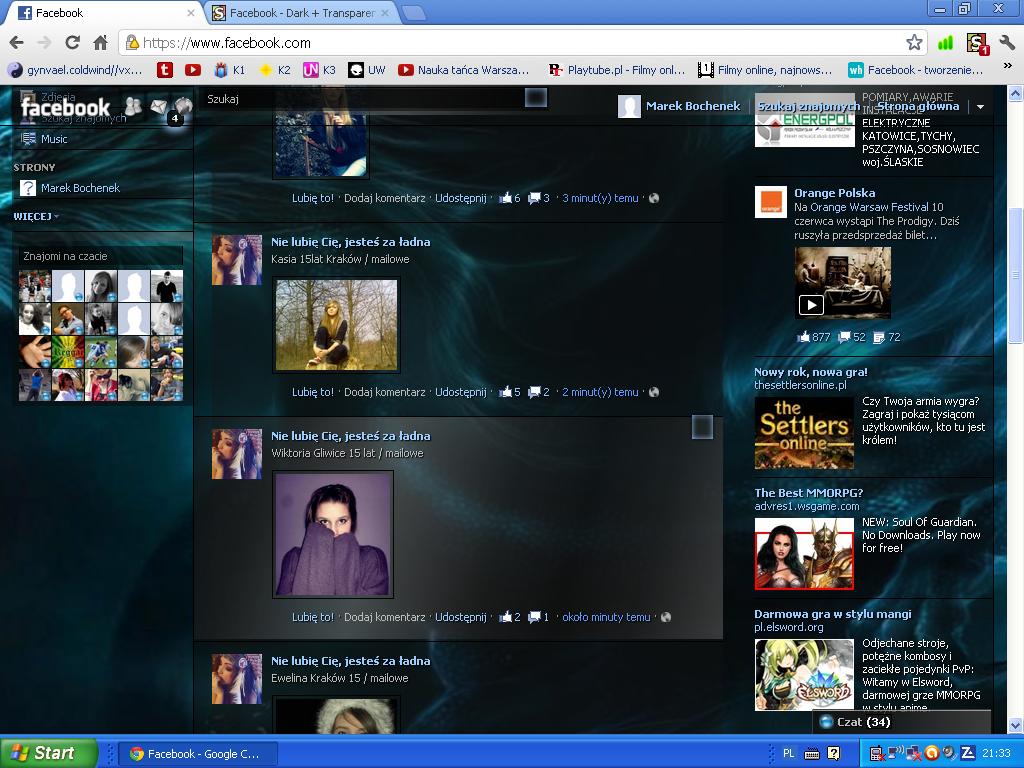
Task: Click The Settlers online ad image
Action: [x=804, y=433]
